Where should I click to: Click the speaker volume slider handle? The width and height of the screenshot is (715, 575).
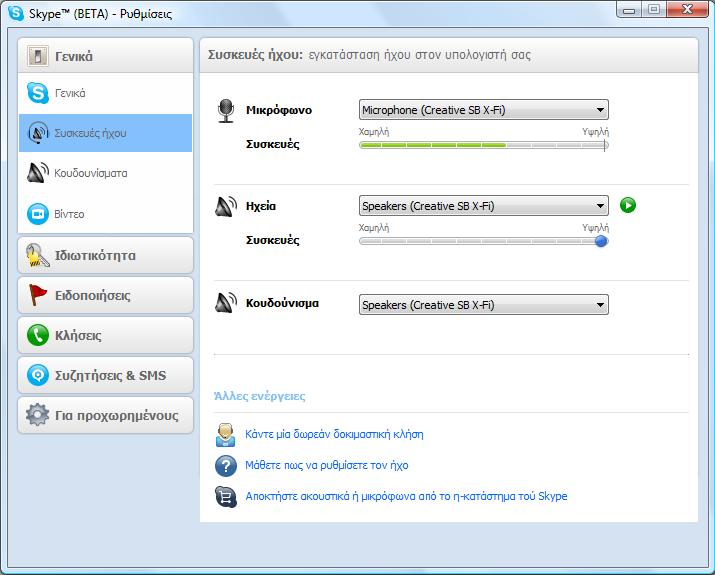(x=601, y=241)
